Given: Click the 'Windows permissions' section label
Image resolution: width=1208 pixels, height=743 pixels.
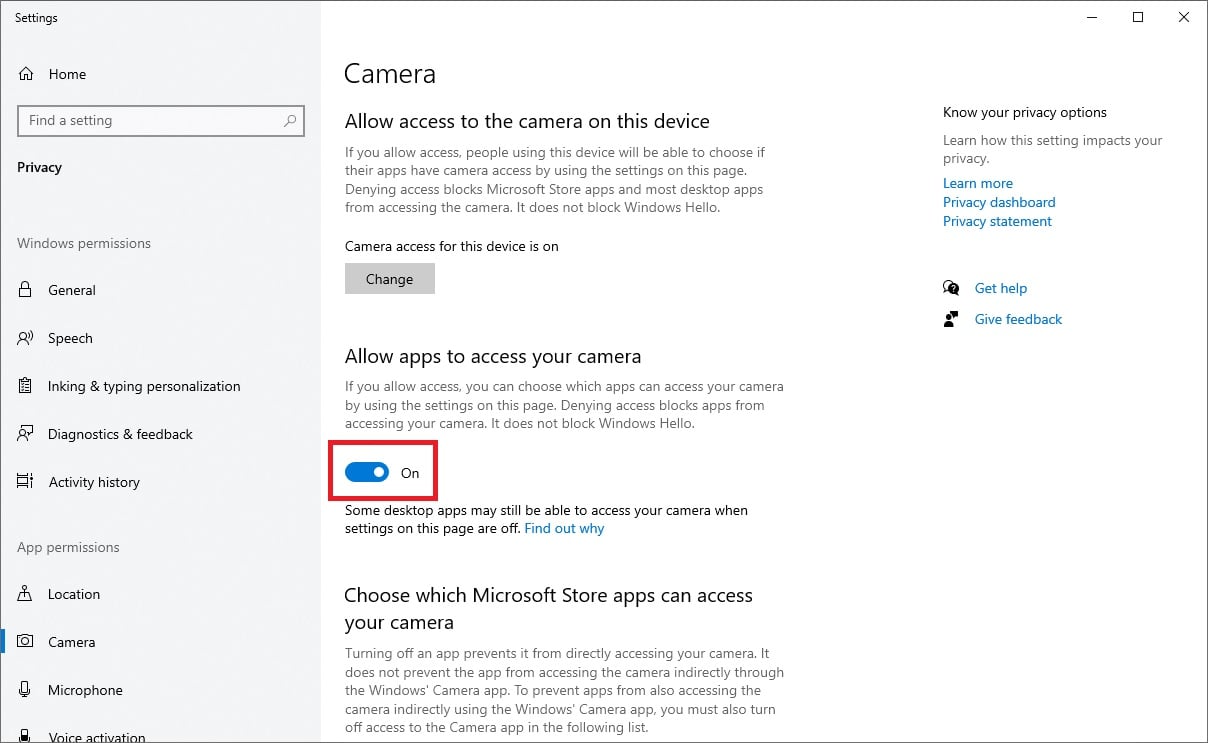Looking at the screenshot, I should (x=84, y=243).
